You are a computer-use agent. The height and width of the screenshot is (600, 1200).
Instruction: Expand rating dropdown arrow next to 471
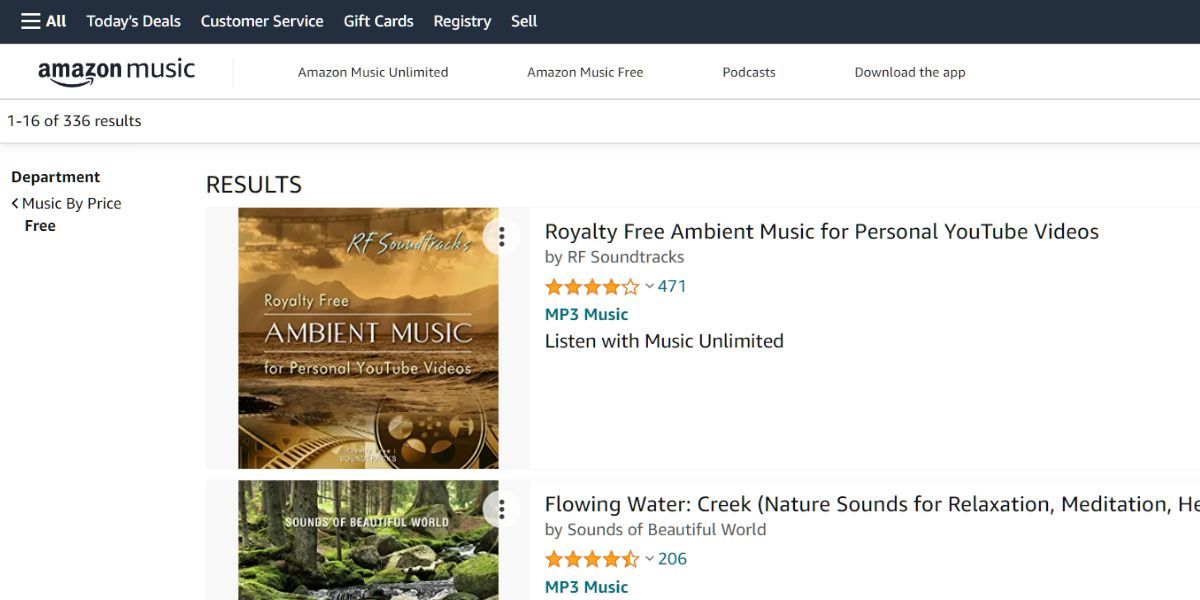[649, 287]
